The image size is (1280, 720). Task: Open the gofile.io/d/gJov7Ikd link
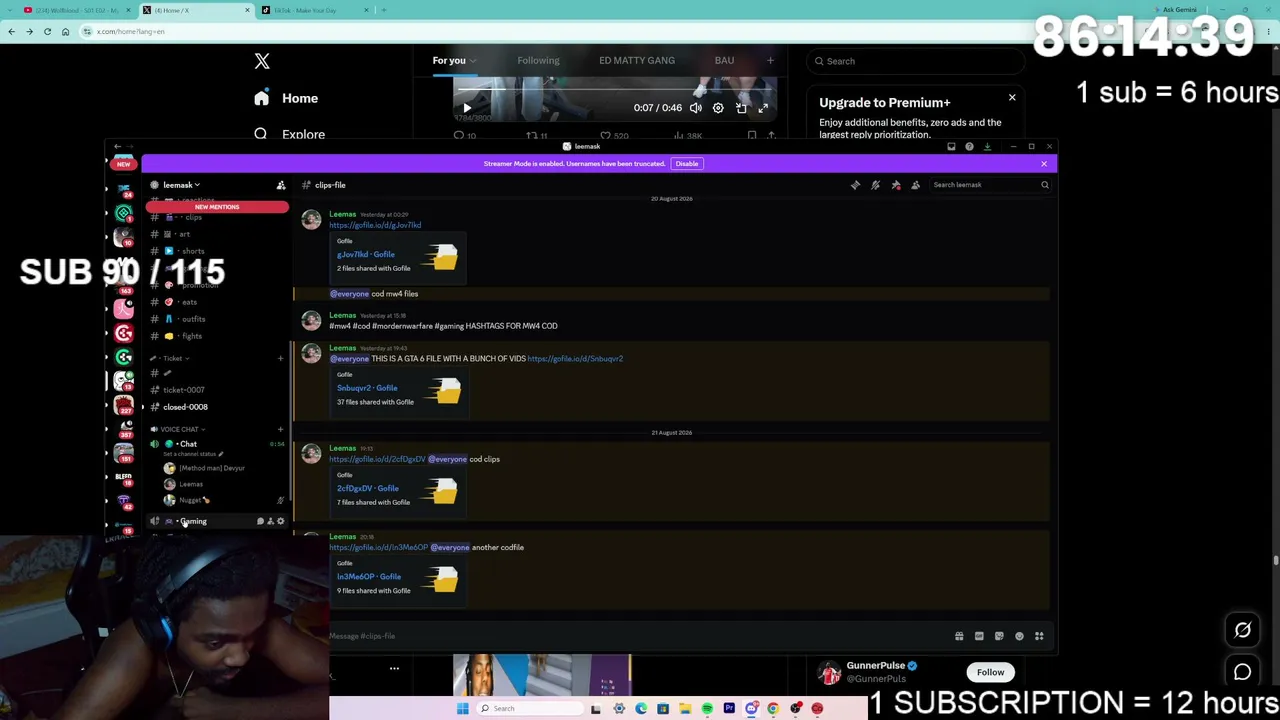[x=375, y=225]
